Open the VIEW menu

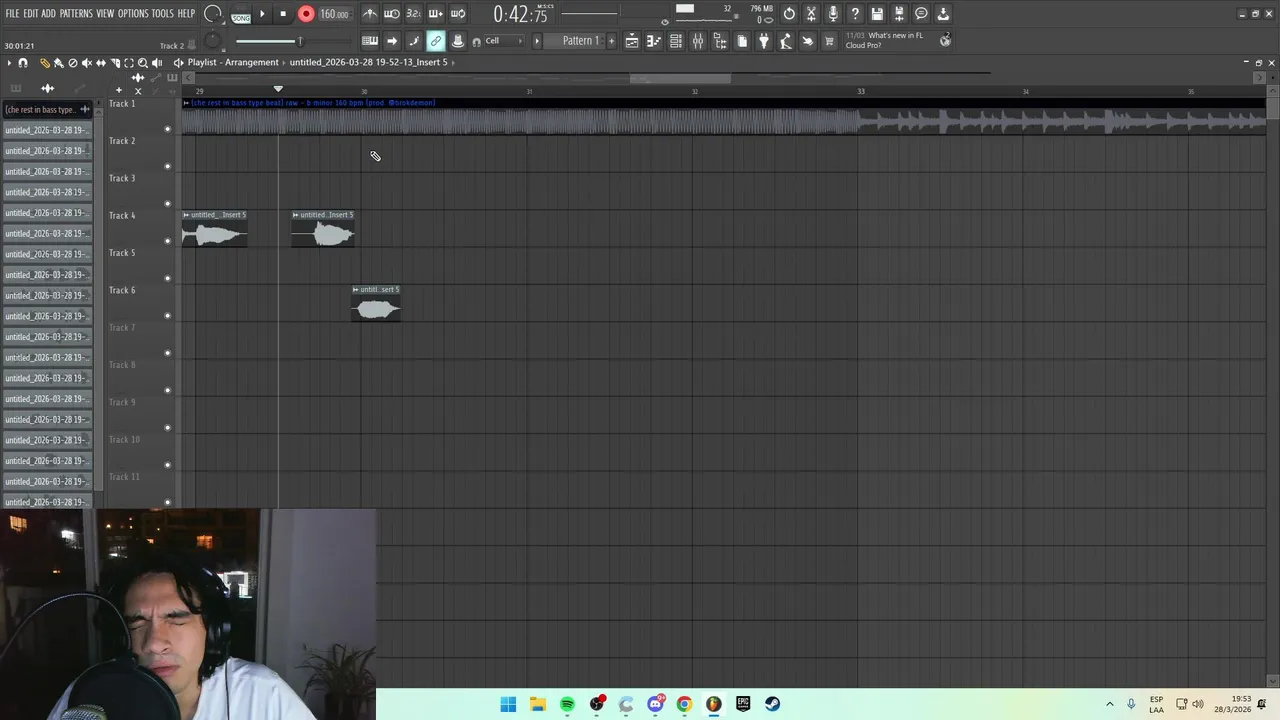click(105, 14)
